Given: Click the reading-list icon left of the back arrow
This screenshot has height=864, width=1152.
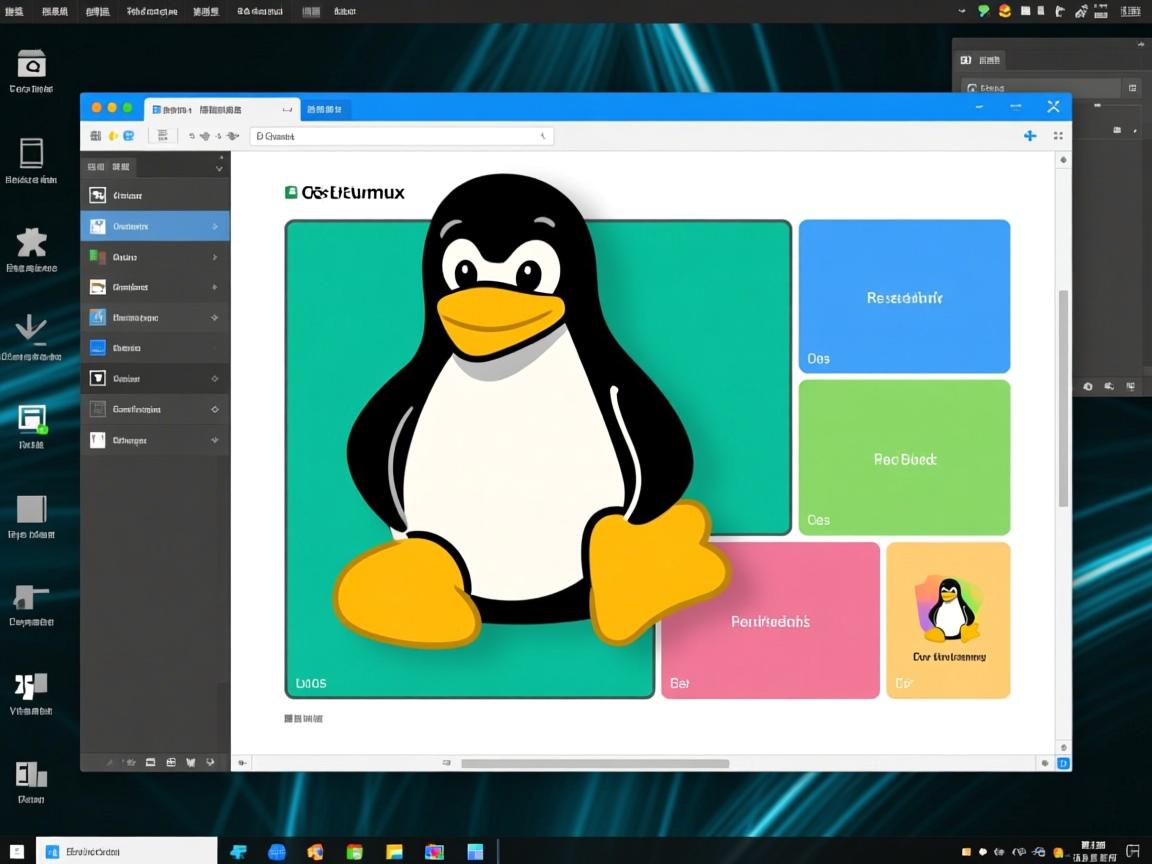Looking at the screenshot, I should 163,135.
